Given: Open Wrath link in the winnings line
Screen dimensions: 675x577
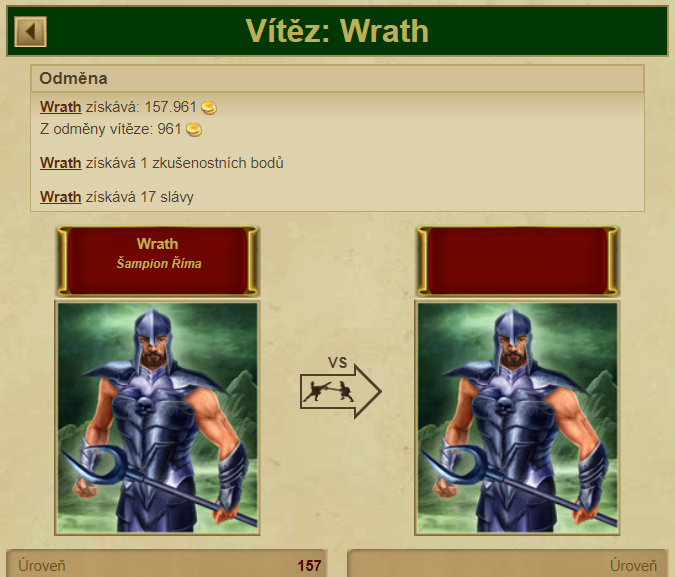Looking at the screenshot, I should point(61,107).
